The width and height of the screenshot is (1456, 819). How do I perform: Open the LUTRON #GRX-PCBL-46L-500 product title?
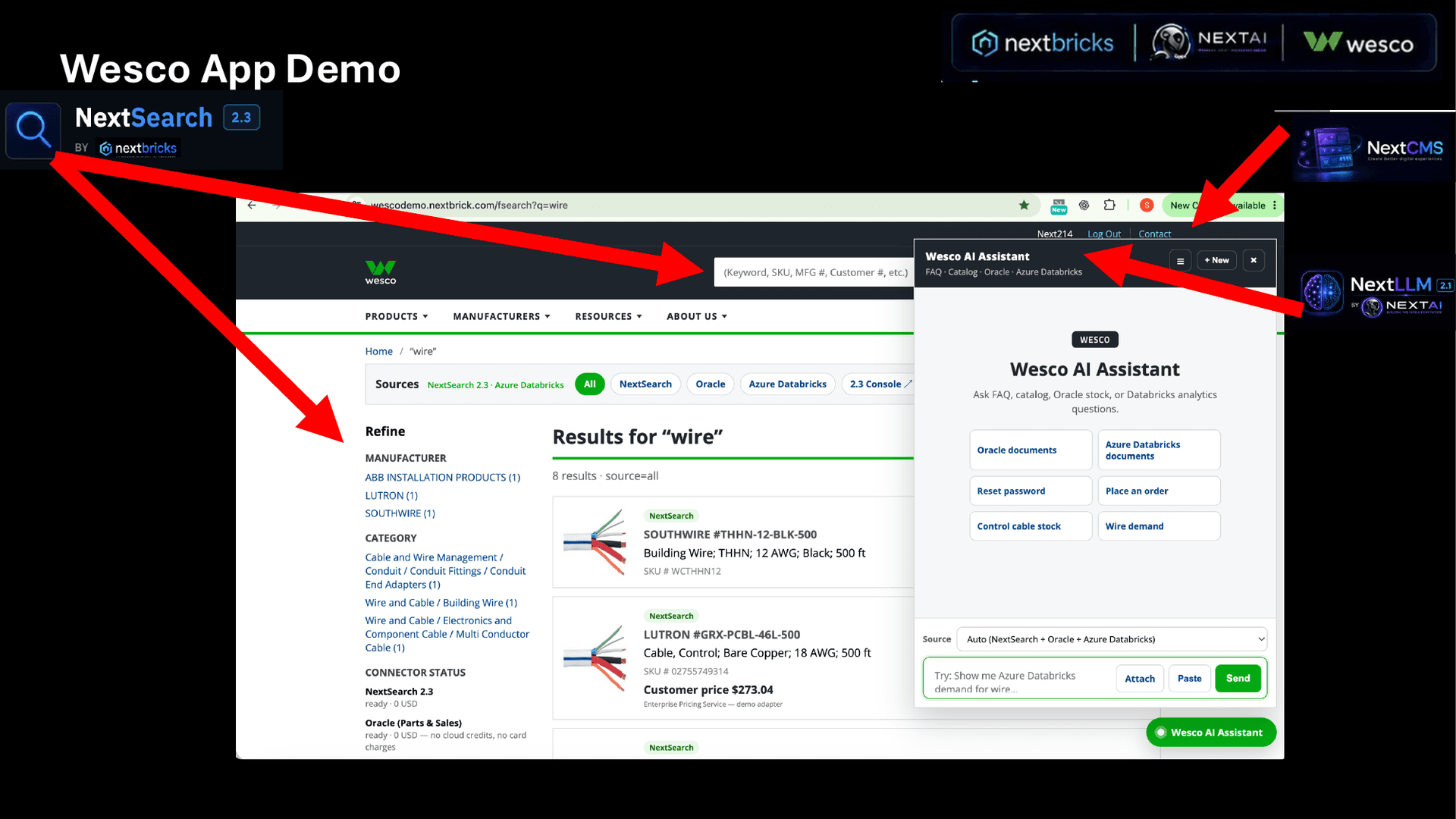tap(722, 634)
